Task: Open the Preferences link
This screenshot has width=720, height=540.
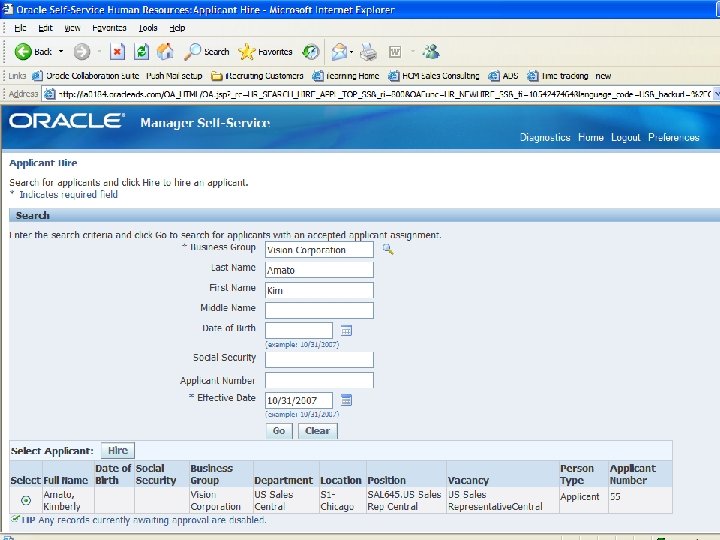Action: [674, 137]
